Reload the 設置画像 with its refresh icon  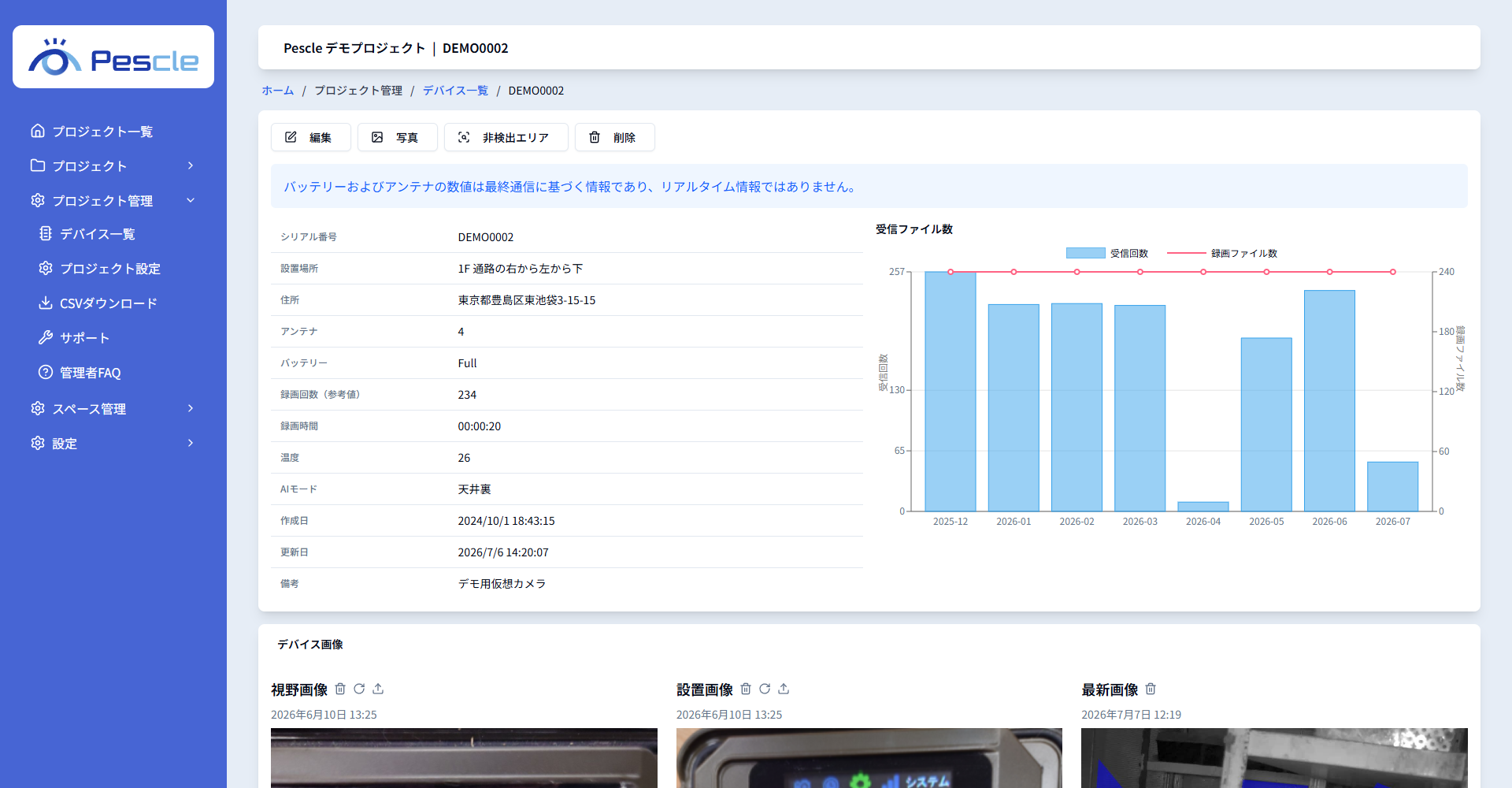click(765, 689)
